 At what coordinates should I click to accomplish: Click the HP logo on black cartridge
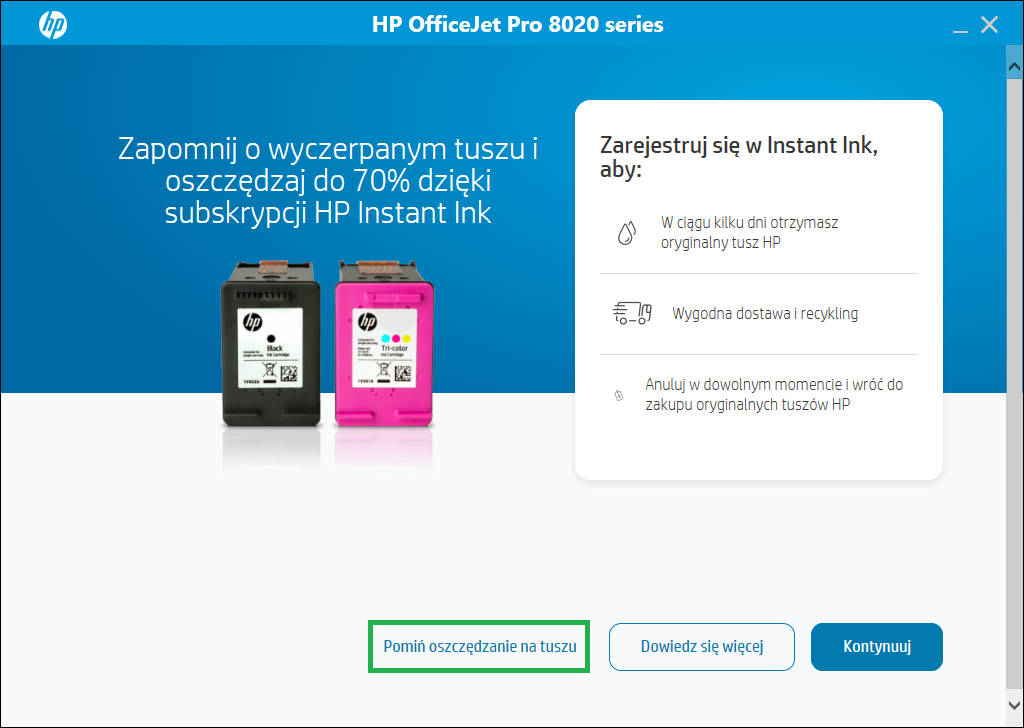coord(252,322)
